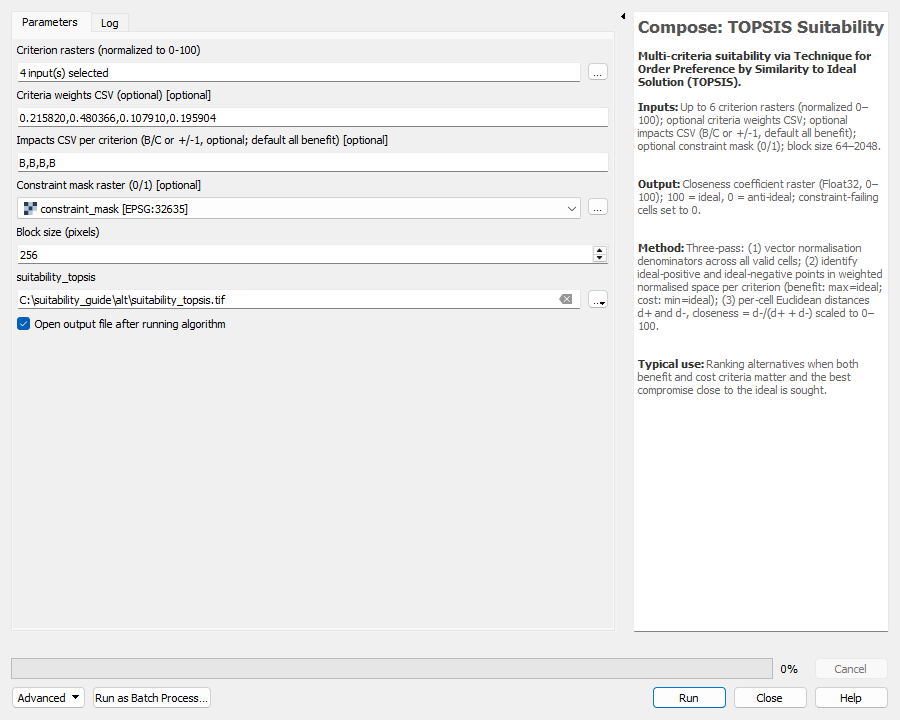Click the Compose: TOPSIS Suitability heading
This screenshot has width=900, height=720.
(x=761, y=28)
